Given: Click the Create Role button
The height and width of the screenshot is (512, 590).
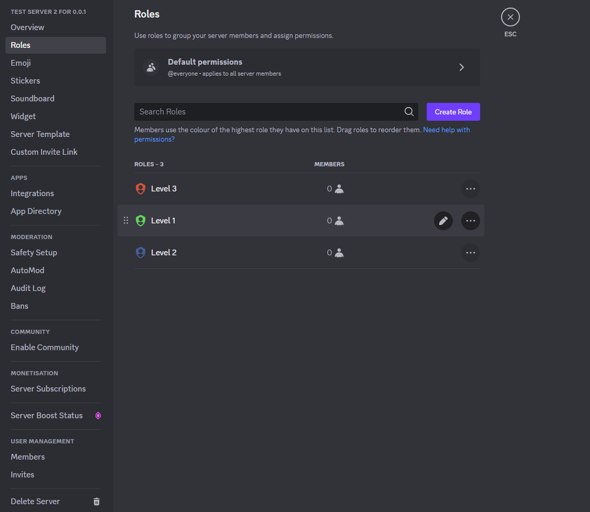Looking at the screenshot, I should click(453, 112).
